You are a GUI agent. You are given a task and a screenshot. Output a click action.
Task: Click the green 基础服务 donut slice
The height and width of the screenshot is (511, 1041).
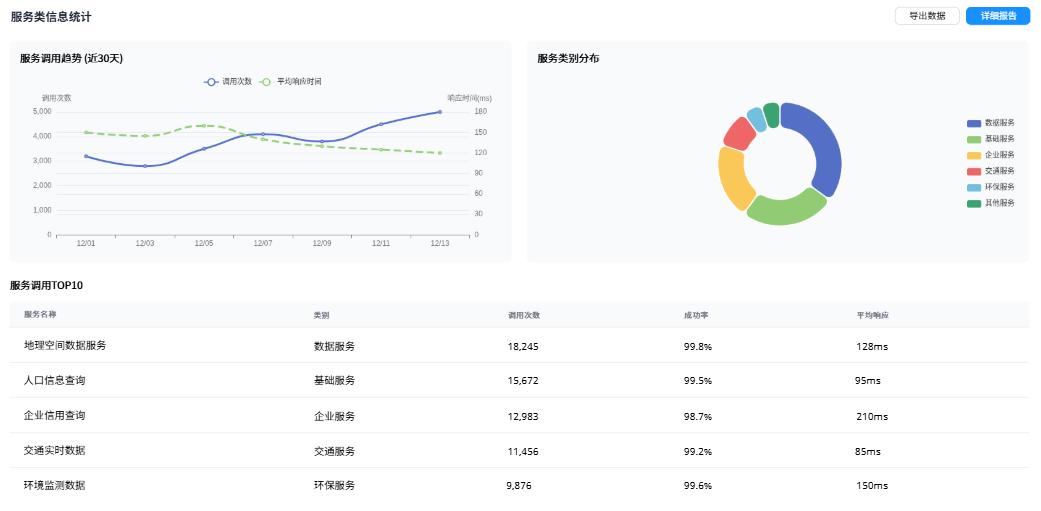tap(784, 211)
